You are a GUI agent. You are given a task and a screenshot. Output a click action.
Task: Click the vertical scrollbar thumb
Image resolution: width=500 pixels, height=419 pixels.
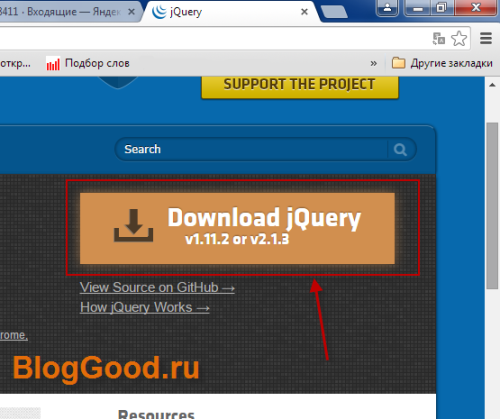point(492,206)
